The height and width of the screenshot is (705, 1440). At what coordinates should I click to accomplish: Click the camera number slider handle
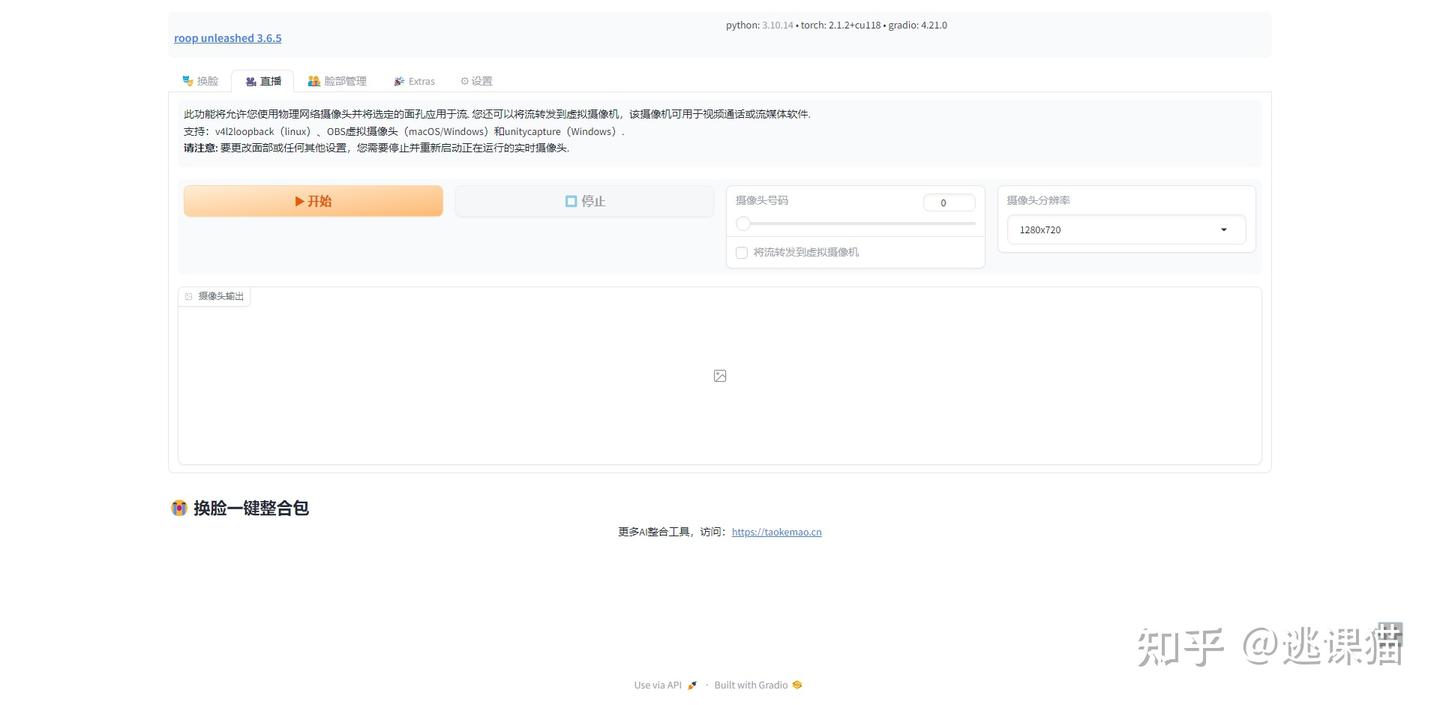[x=743, y=224]
